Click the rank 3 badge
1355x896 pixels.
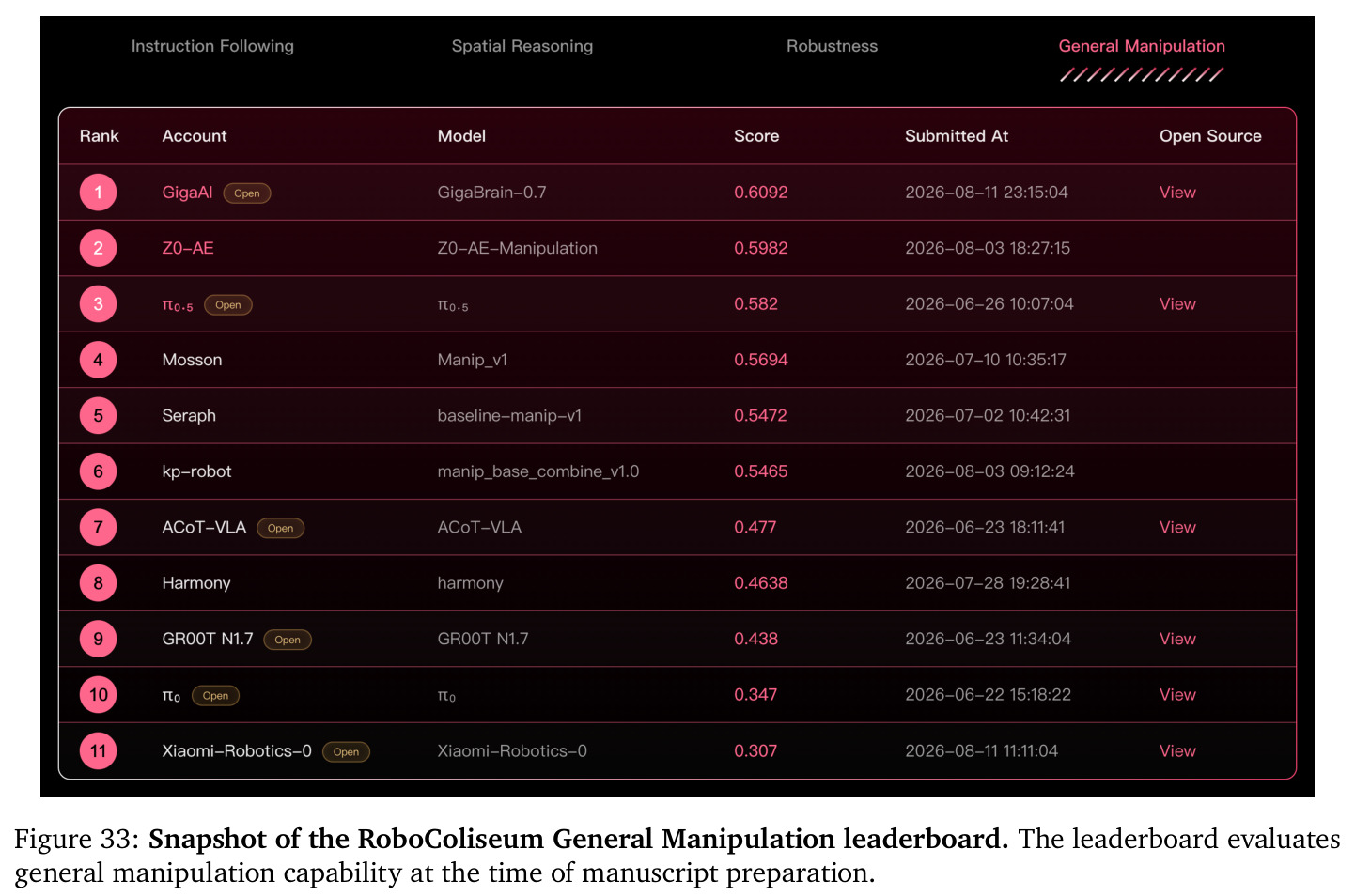(x=98, y=304)
